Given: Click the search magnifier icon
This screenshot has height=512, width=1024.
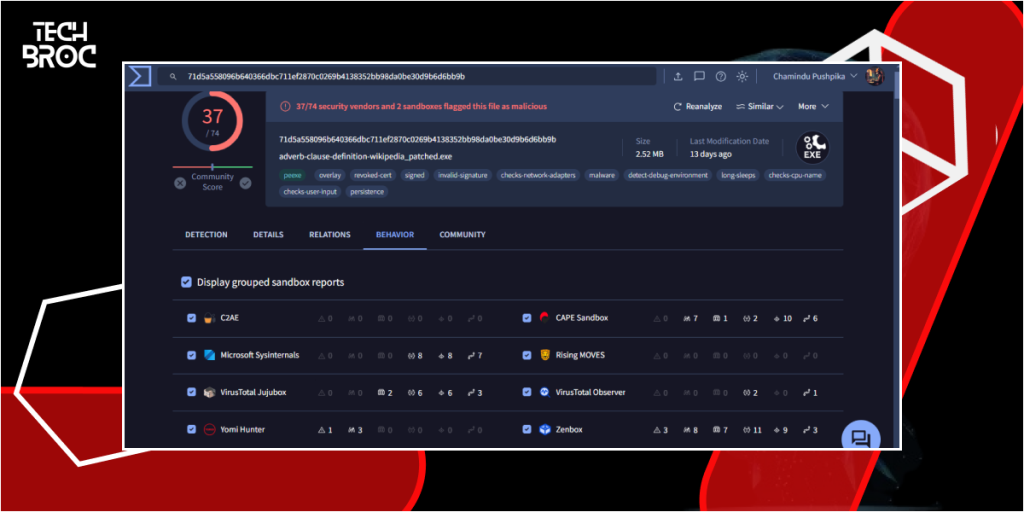Looking at the screenshot, I should [173, 76].
